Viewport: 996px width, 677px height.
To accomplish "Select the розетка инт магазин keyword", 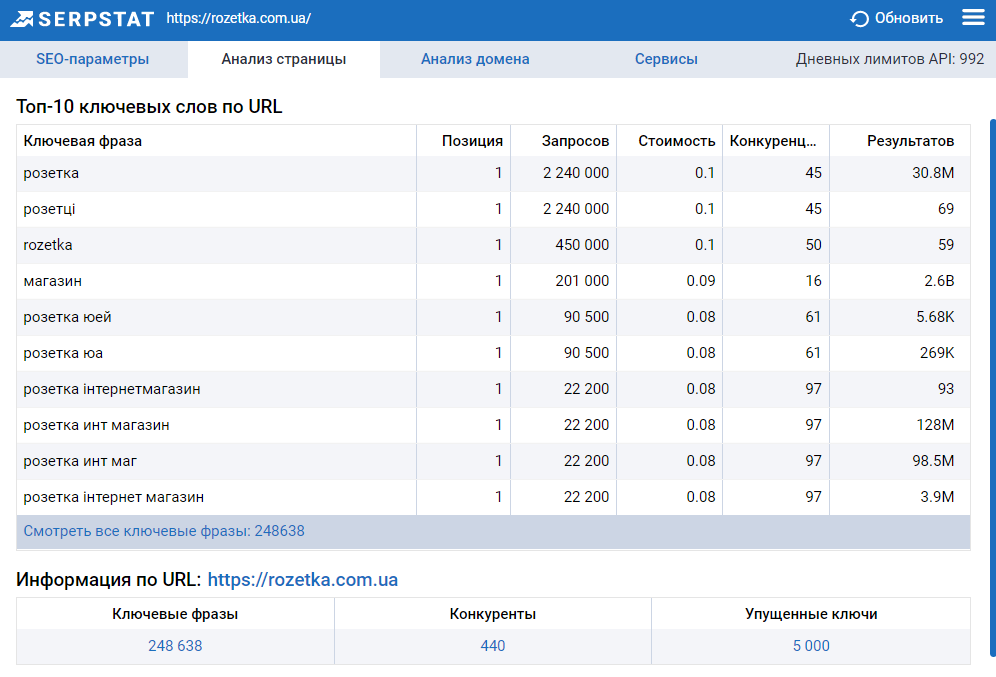I will [97, 425].
